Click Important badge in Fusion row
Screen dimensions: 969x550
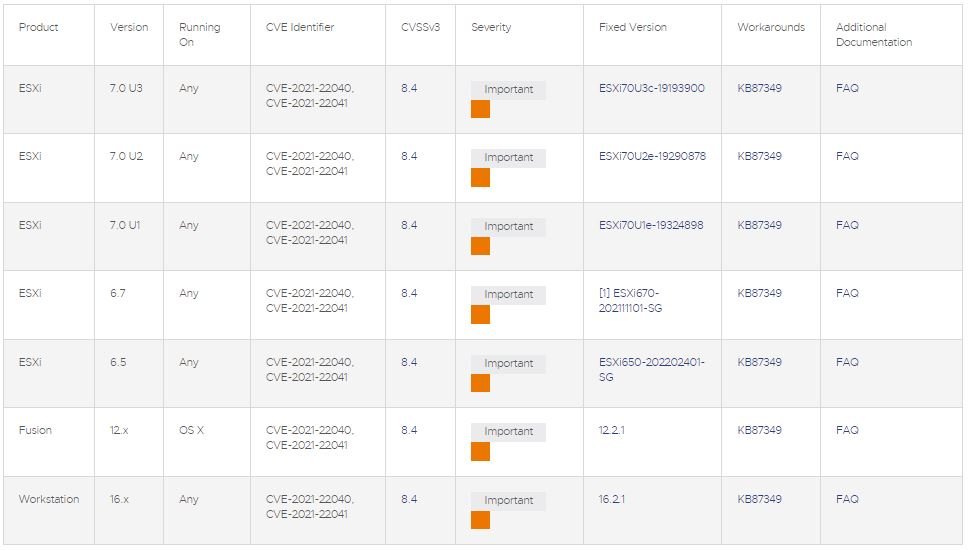click(508, 431)
